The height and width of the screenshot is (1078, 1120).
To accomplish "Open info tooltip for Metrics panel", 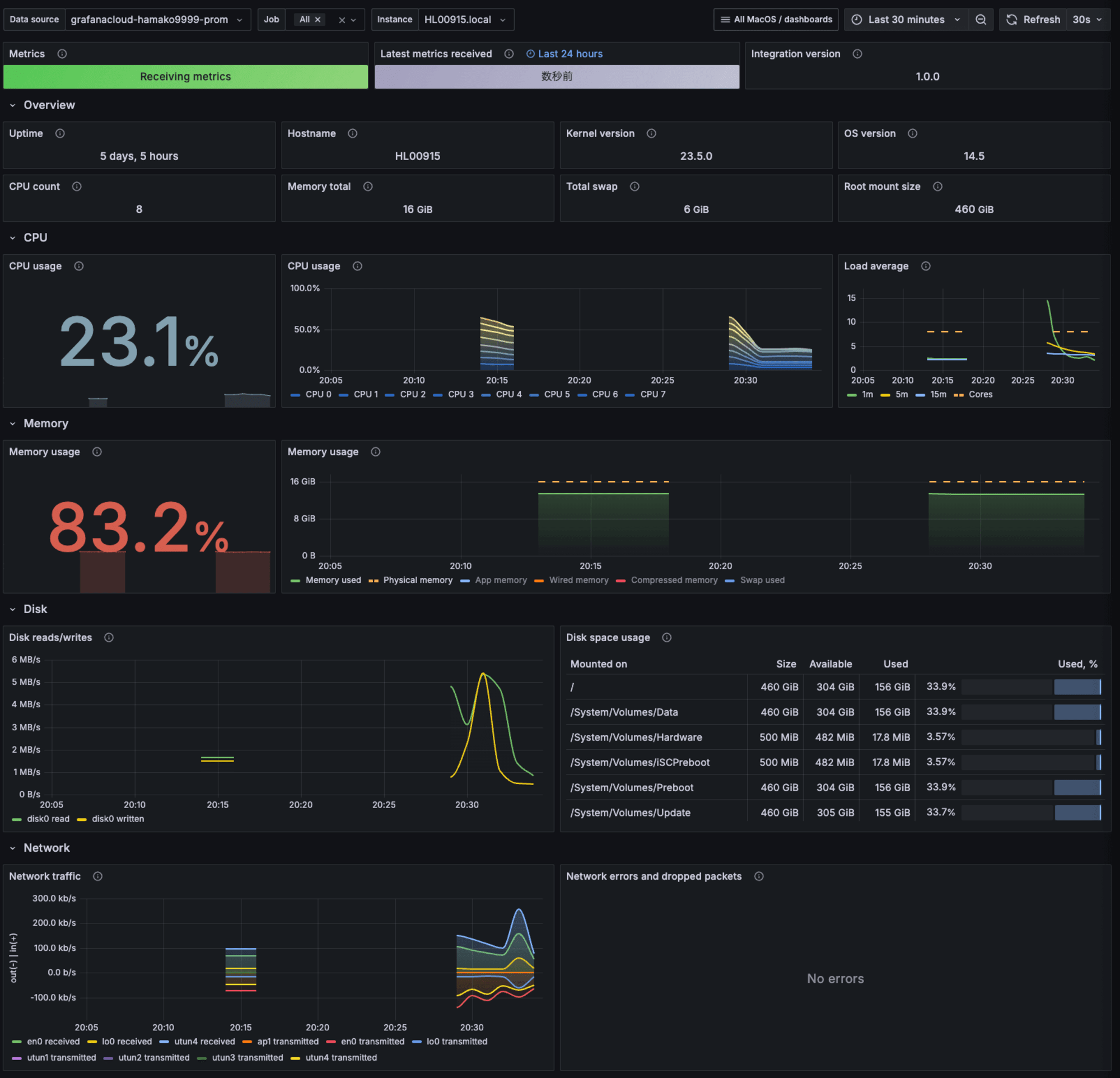I will coord(62,54).
